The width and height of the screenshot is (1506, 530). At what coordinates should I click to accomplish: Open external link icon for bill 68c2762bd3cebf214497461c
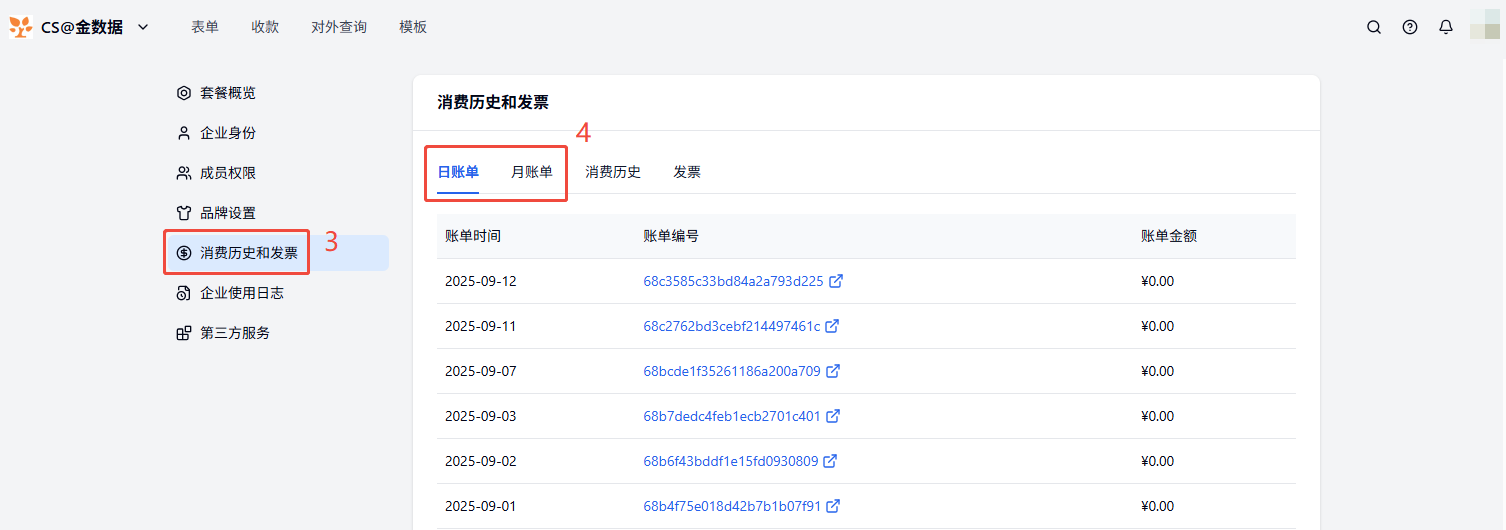[x=832, y=326]
